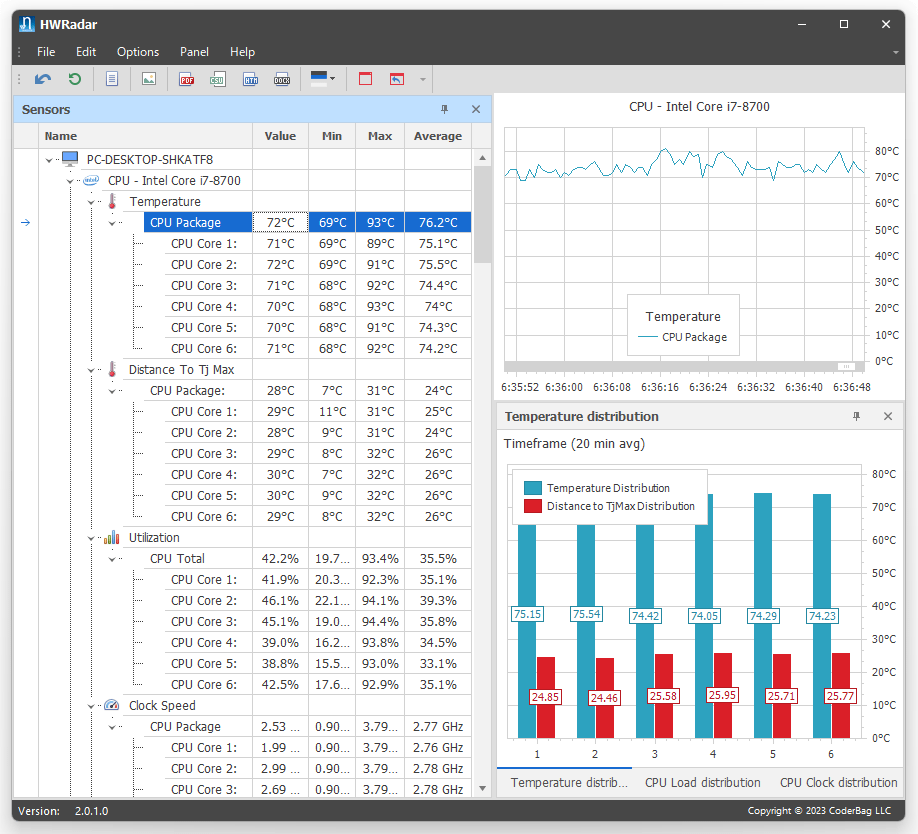Switch to the CPU Load distribution tab
Viewport: 918px width, 834px height.
(703, 782)
